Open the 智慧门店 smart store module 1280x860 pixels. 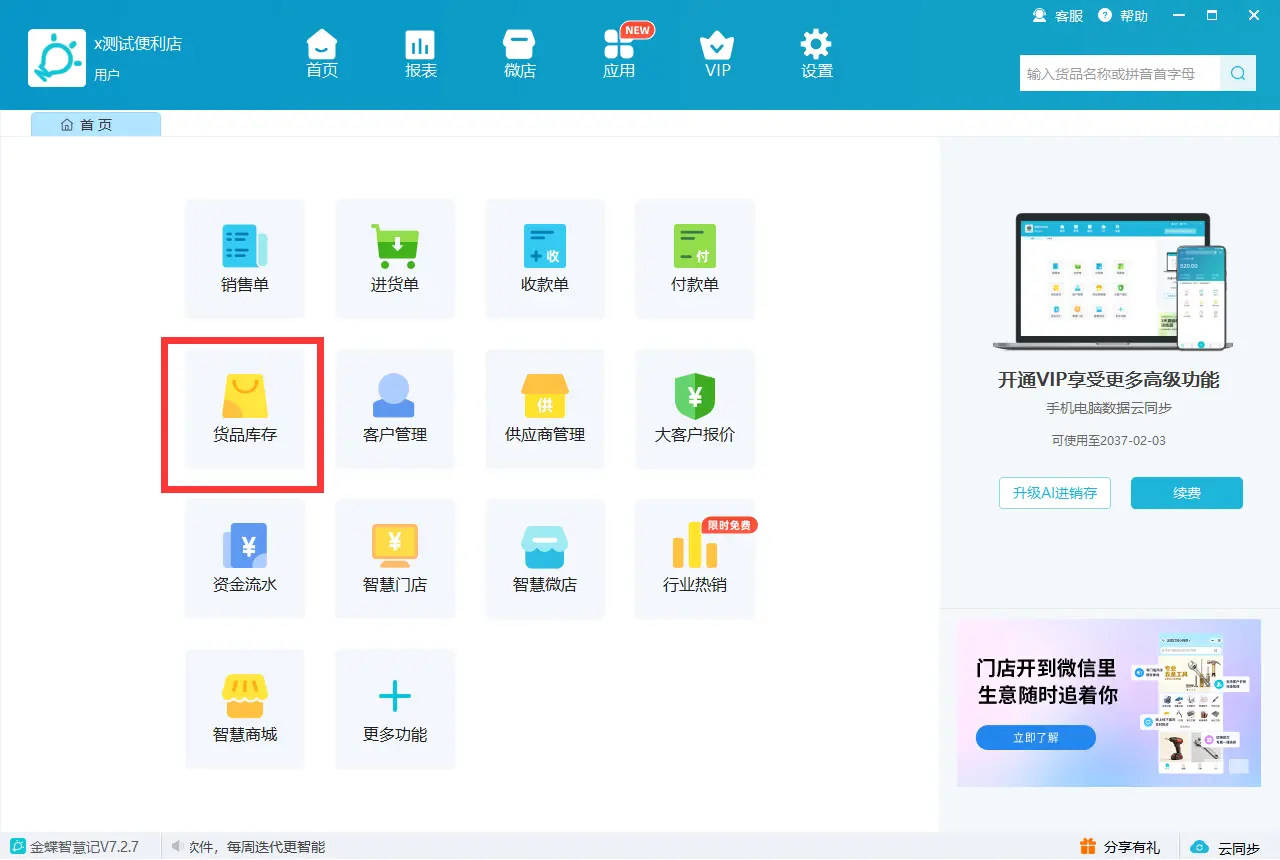[395, 559]
